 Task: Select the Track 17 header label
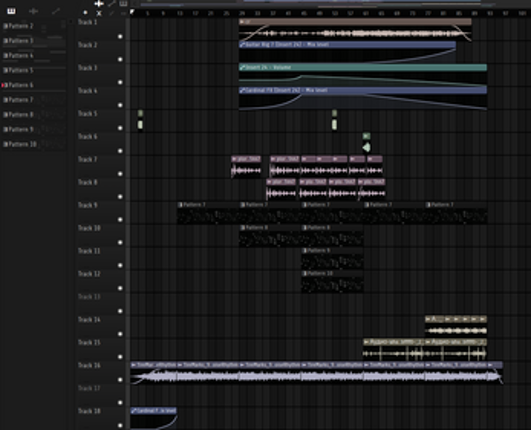coord(89,388)
